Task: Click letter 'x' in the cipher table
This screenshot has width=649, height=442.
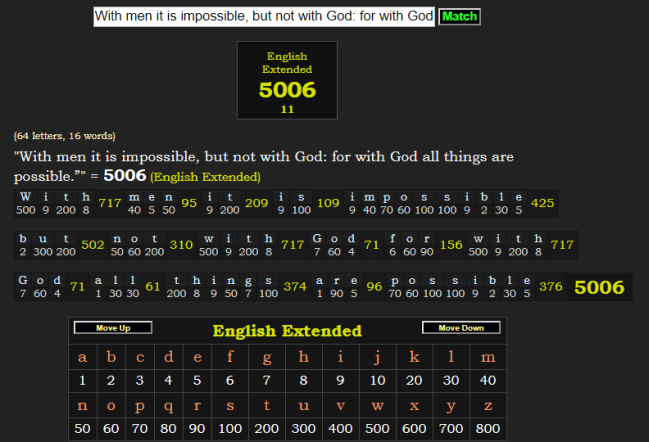Action: pyautogui.click(x=414, y=406)
